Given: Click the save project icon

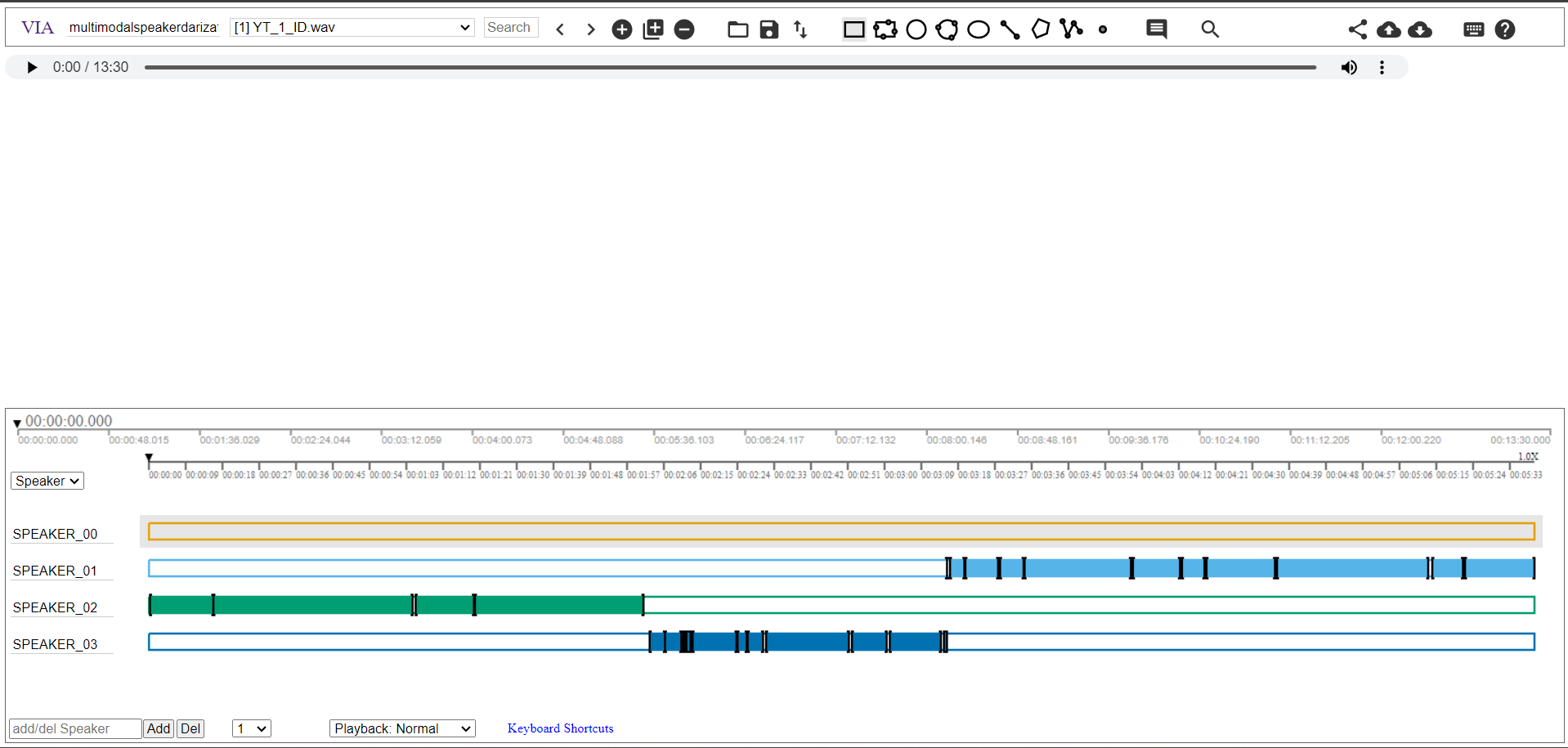Looking at the screenshot, I should click(769, 29).
